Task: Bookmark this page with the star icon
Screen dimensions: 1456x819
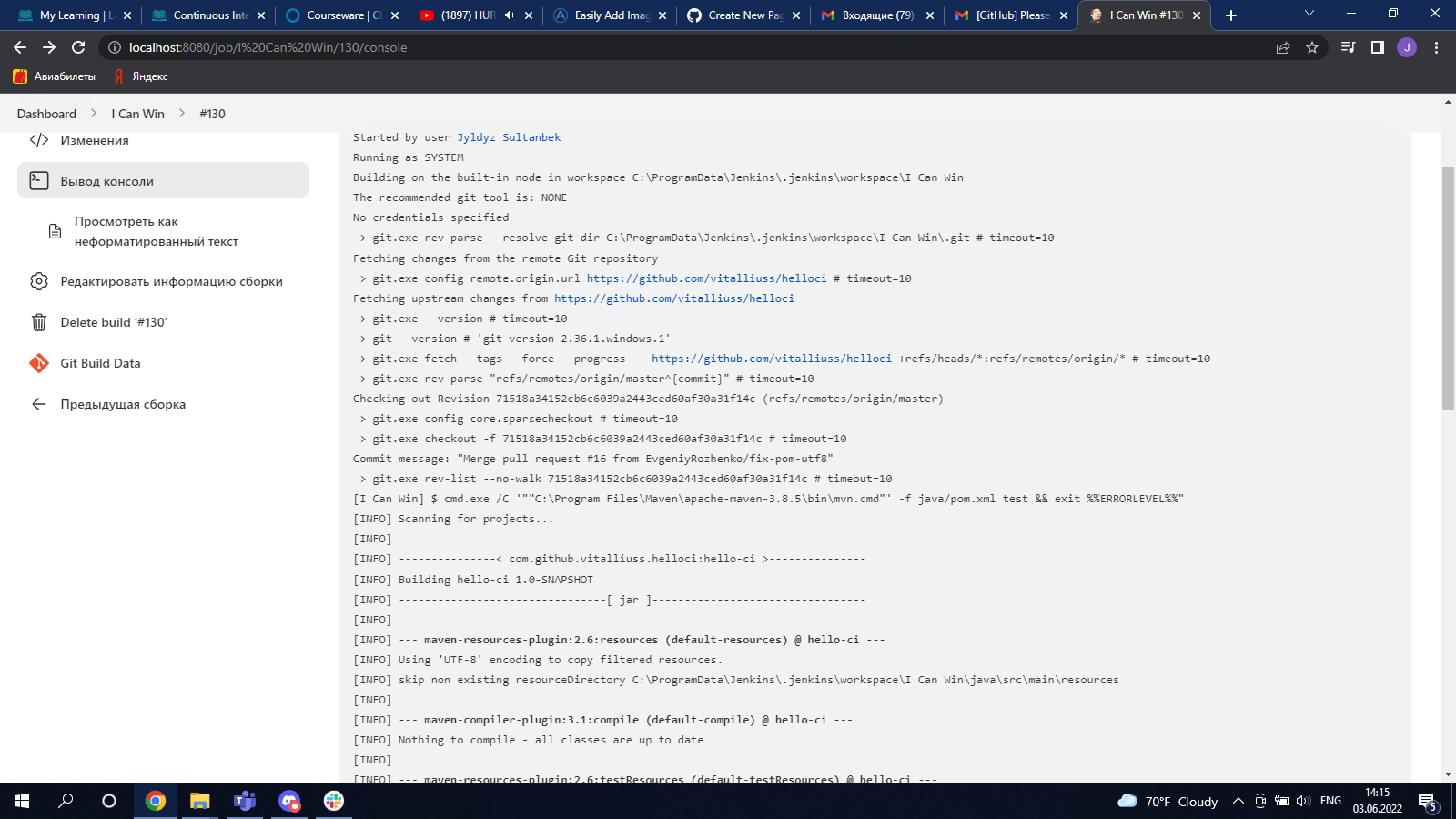Action: [x=1312, y=47]
